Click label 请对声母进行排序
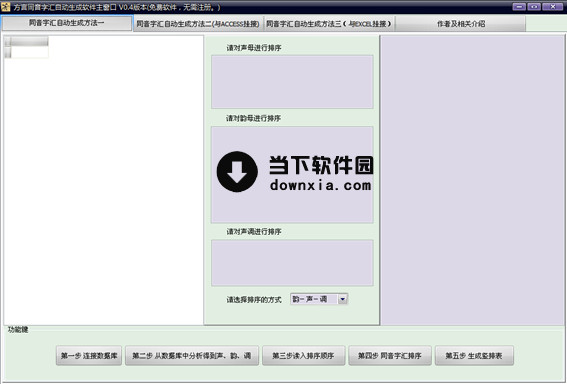Viewport: 567px width, 384px height. point(254,48)
